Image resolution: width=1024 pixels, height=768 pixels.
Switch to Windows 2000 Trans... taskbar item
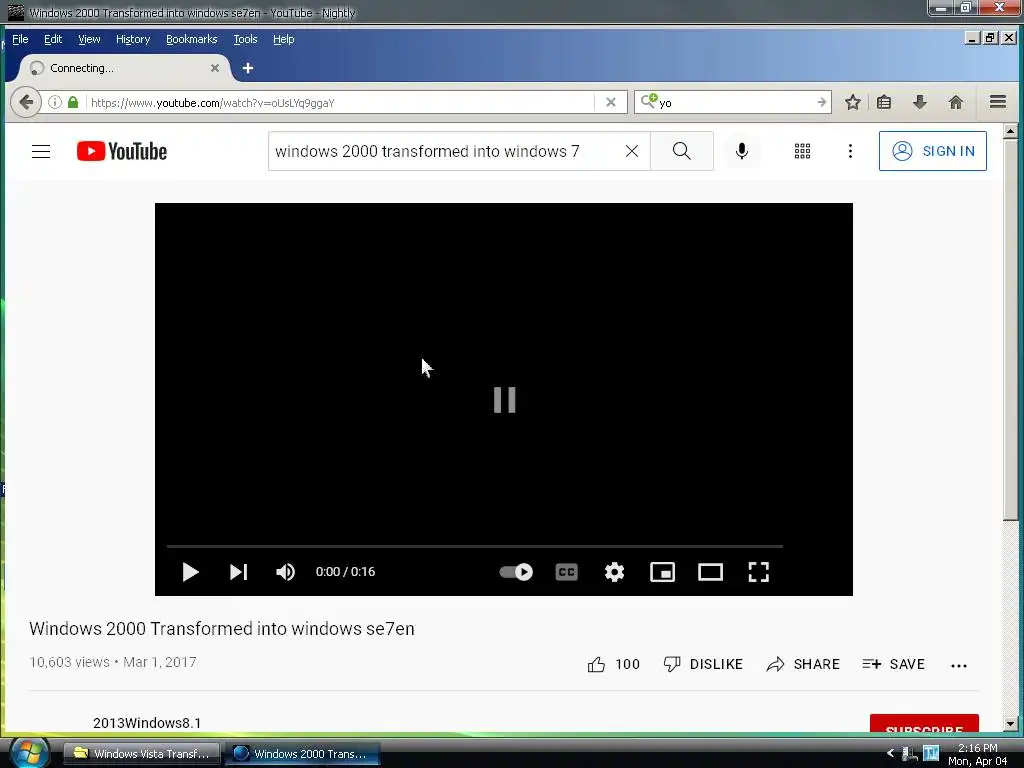[301, 754]
